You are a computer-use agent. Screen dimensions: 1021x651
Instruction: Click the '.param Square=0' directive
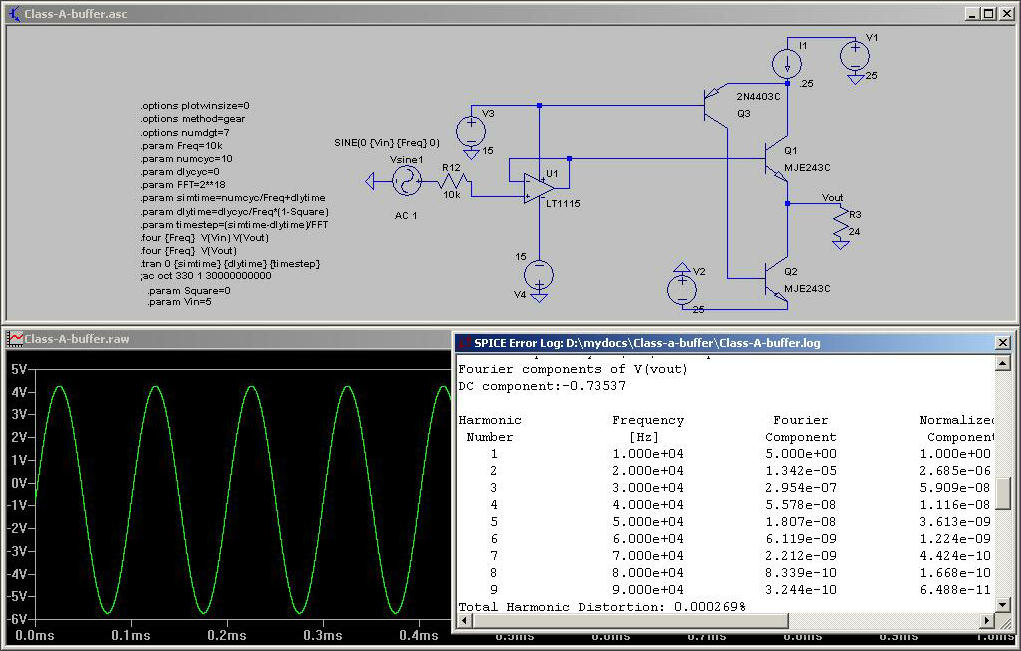pyautogui.click(x=189, y=291)
